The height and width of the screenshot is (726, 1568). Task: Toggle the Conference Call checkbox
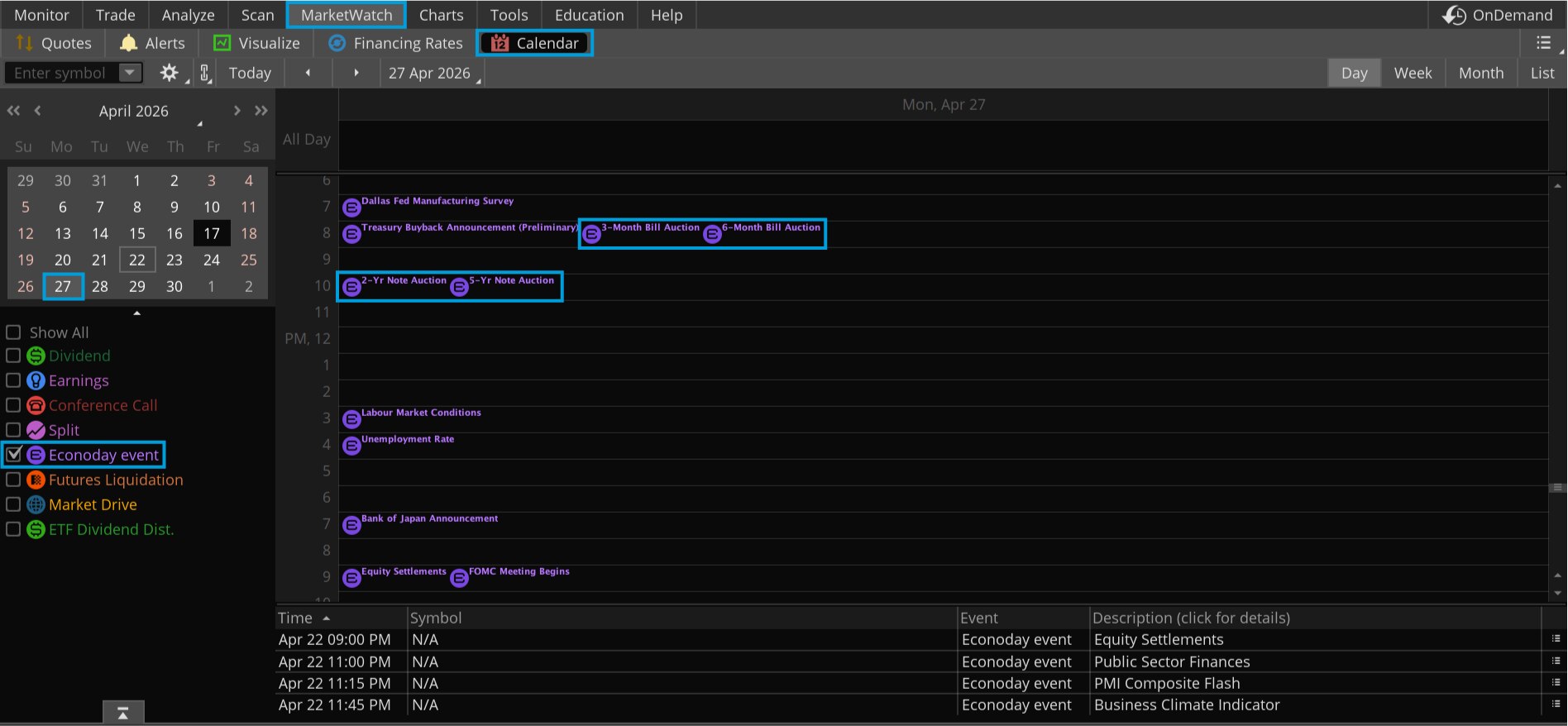13,405
